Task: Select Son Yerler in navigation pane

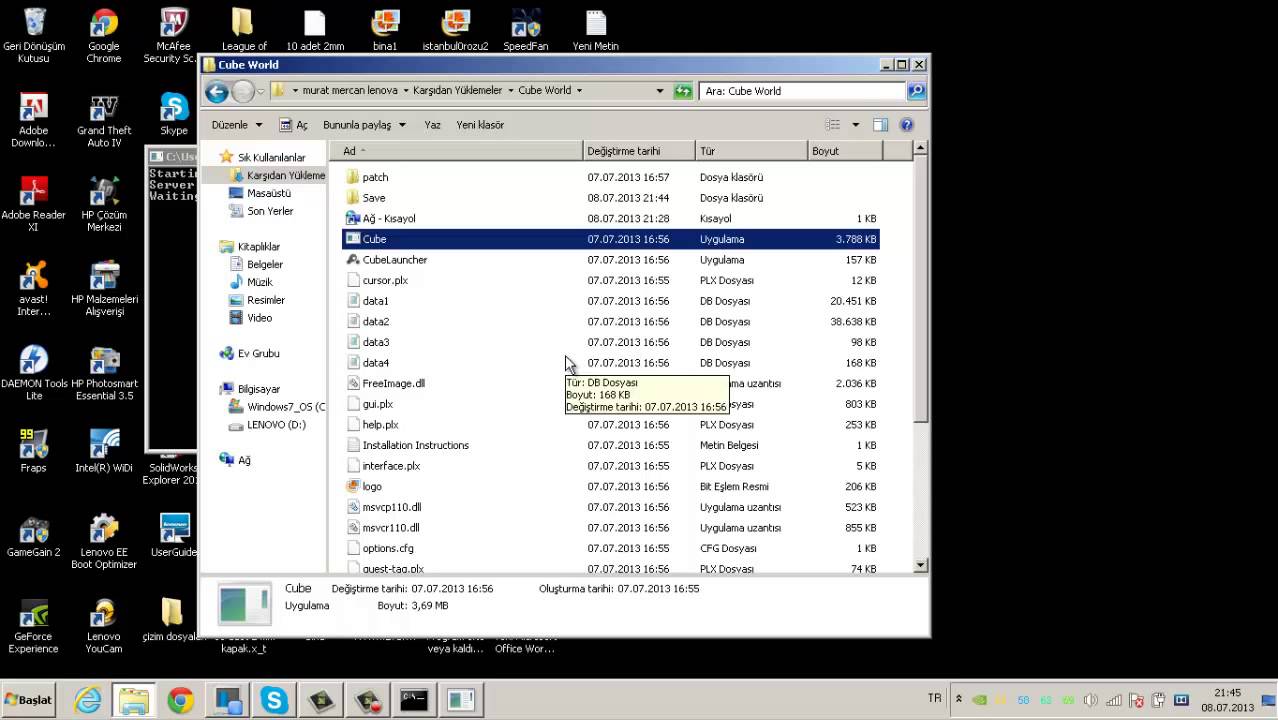Action: [x=261, y=211]
